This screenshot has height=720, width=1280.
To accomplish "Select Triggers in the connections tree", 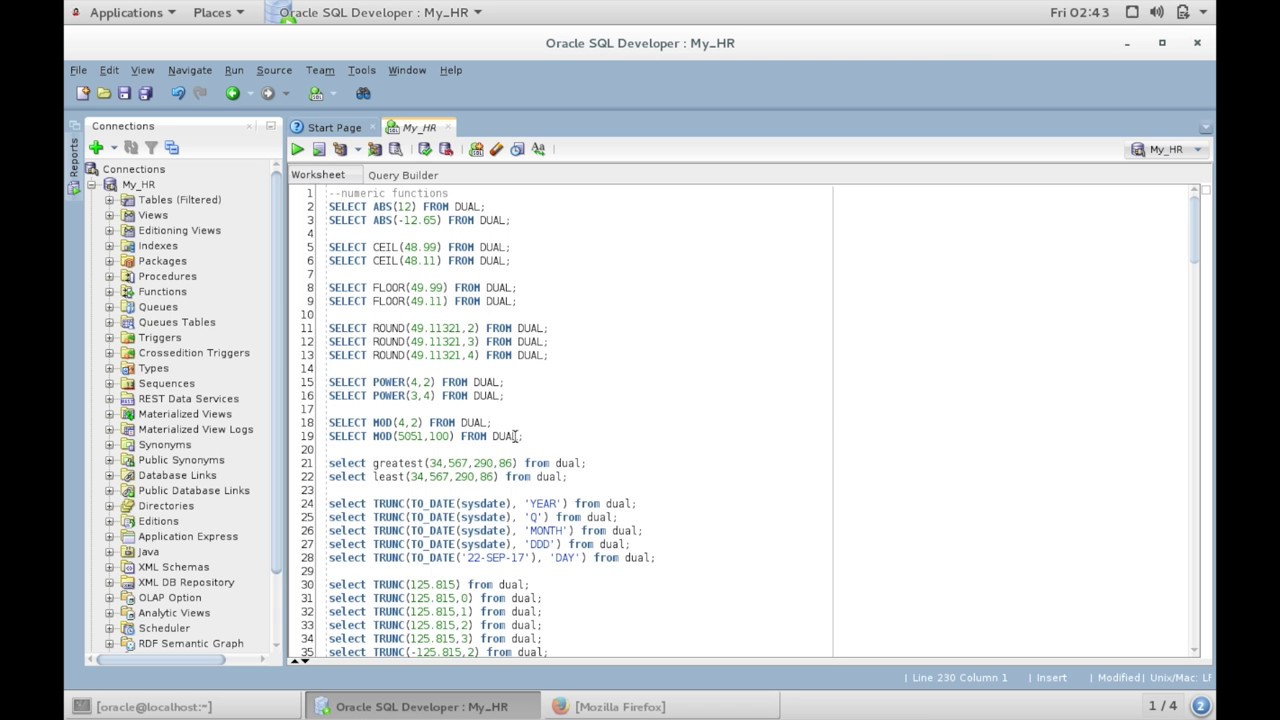I will click(160, 338).
